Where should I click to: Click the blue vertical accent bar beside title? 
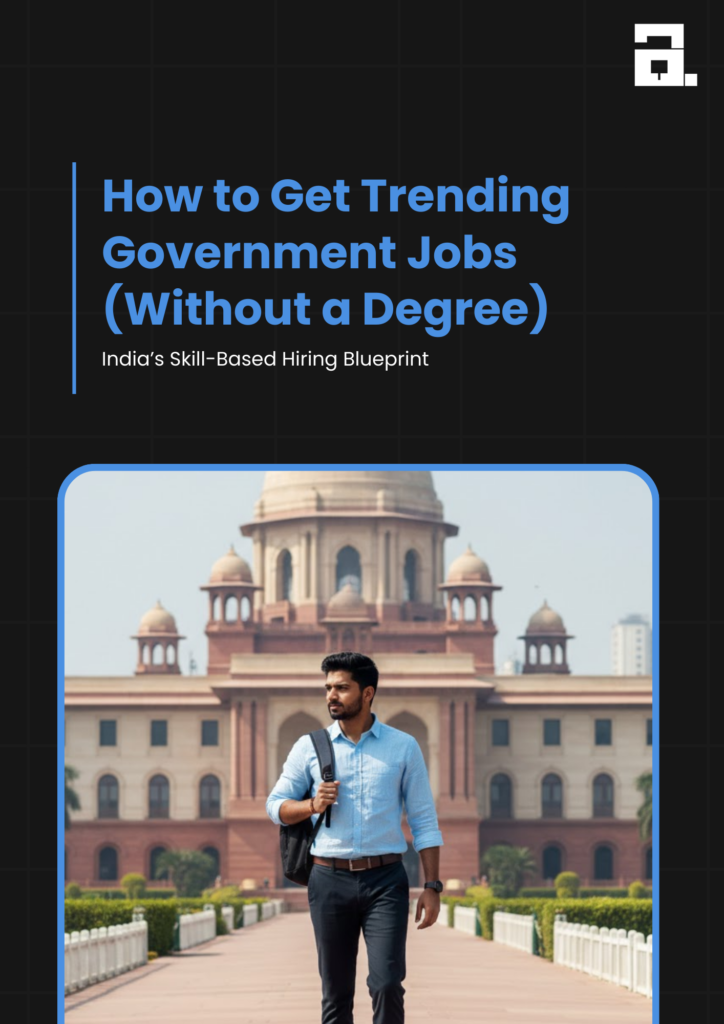[74, 278]
